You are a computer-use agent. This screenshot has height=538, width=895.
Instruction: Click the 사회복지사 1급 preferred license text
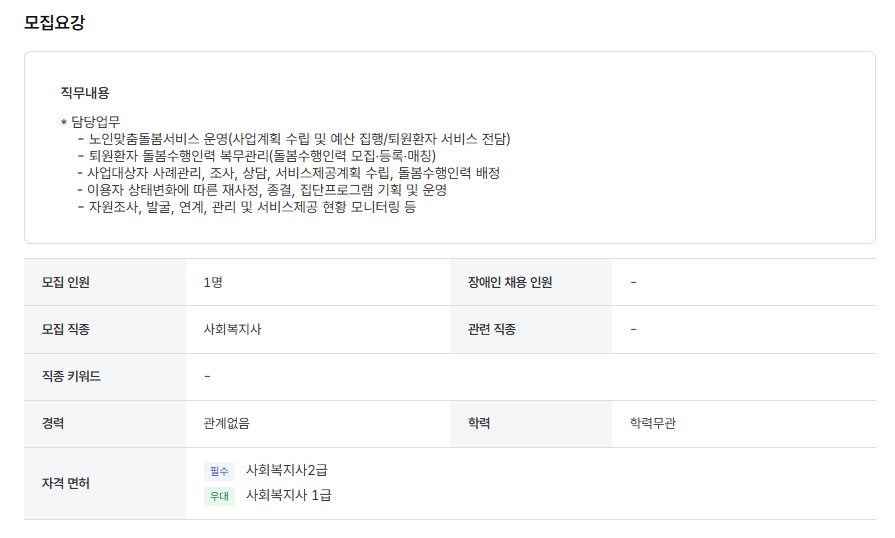pyautogui.click(x=288, y=495)
